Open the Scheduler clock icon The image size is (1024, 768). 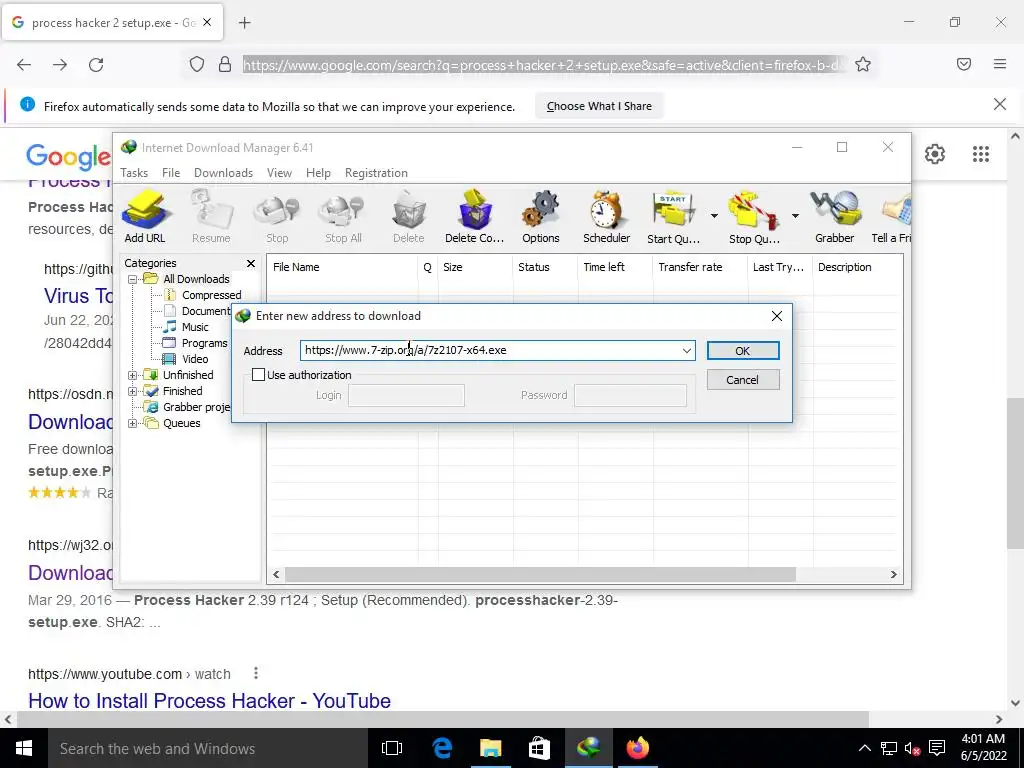607,217
